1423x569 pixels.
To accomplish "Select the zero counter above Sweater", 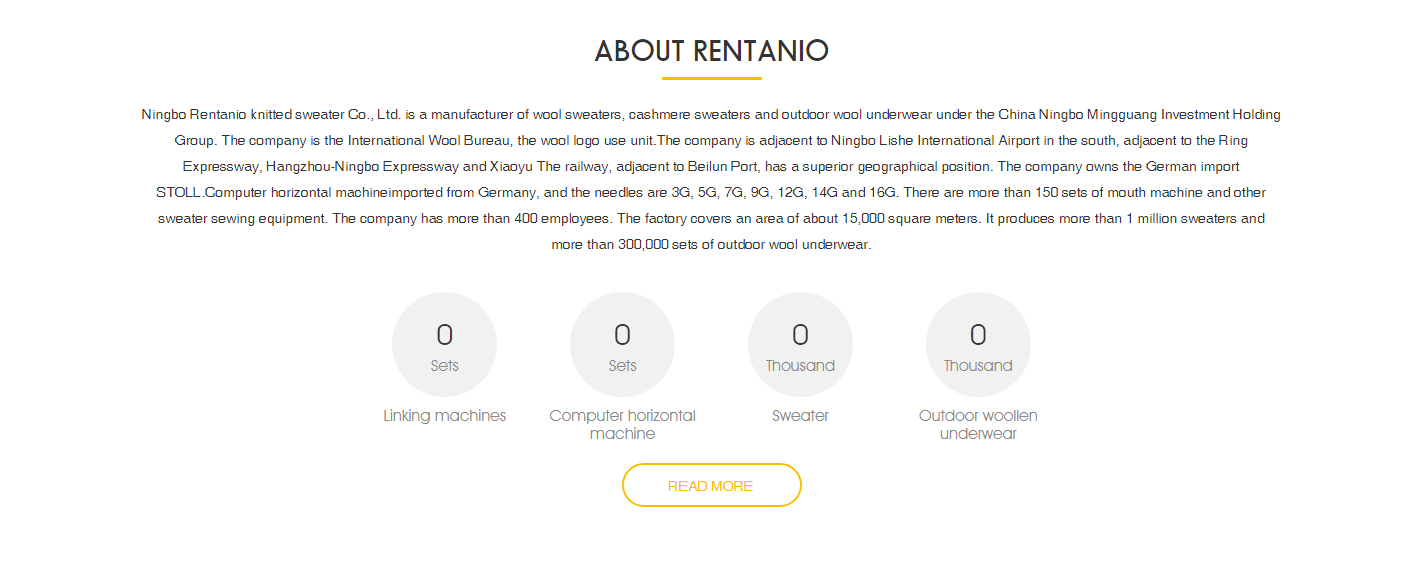I will (x=800, y=335).
